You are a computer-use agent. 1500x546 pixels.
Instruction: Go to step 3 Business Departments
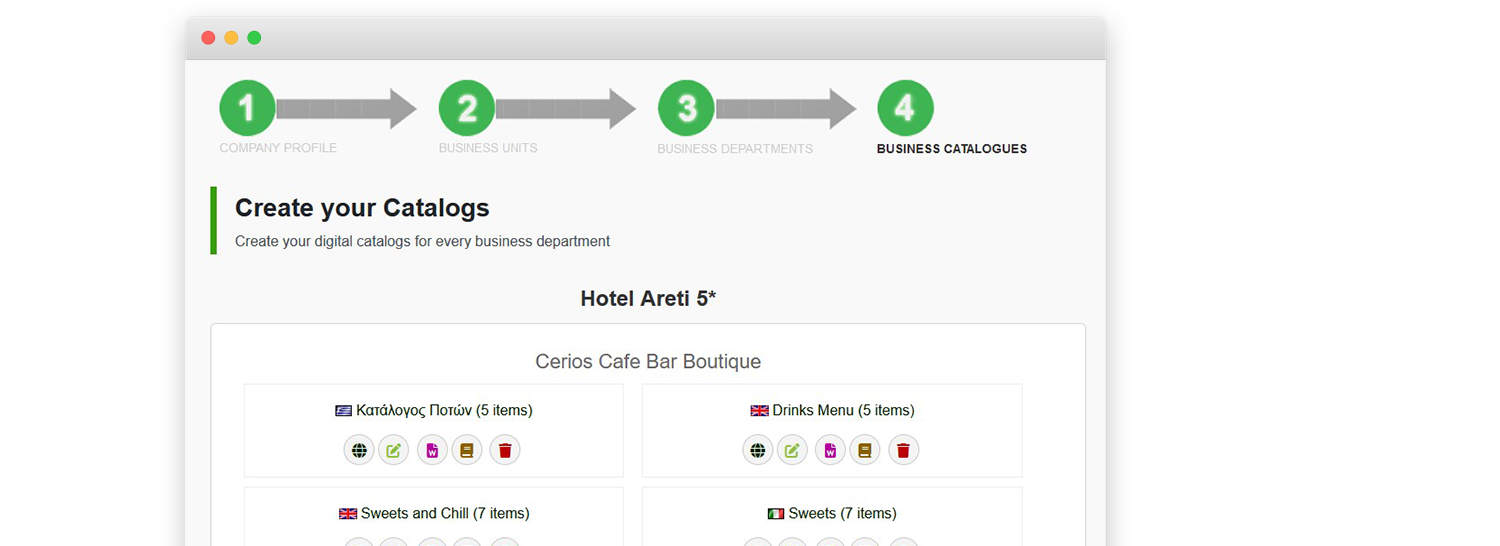coord(686,108)
